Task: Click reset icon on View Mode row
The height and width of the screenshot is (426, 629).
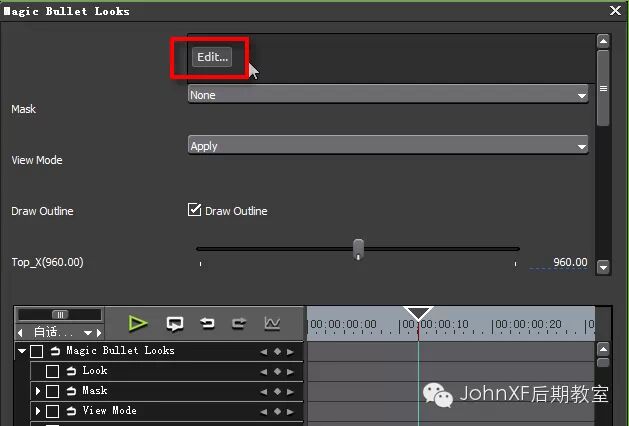Action: click(71, 411)
